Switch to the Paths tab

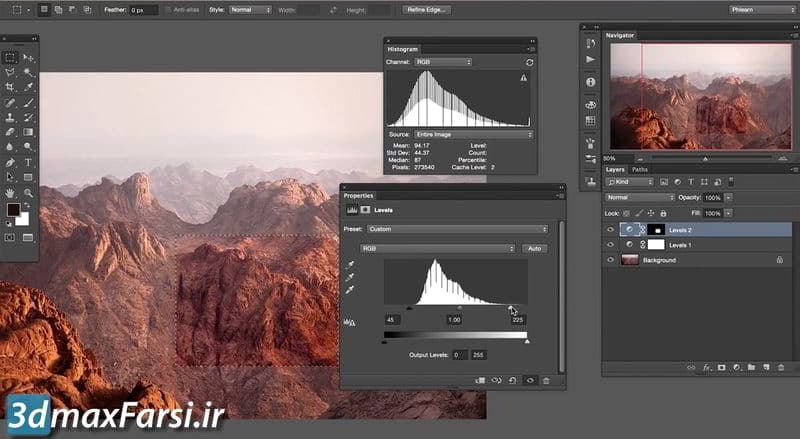point(639,169)
